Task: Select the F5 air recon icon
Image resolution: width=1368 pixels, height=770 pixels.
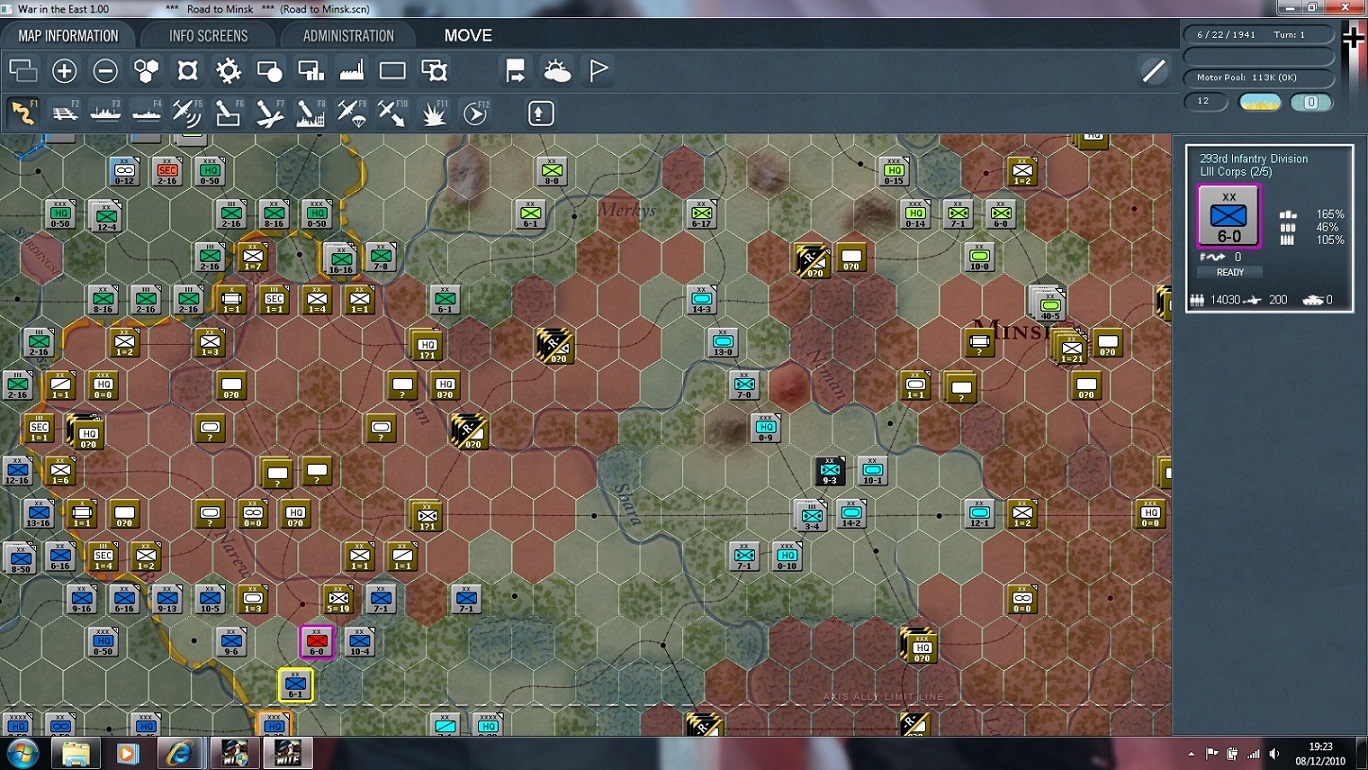Action: coord(187,113)
